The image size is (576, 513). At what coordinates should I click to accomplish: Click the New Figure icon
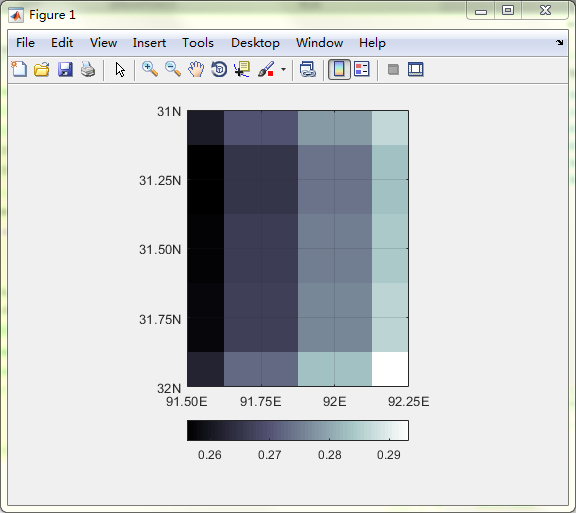click(19, 69)
